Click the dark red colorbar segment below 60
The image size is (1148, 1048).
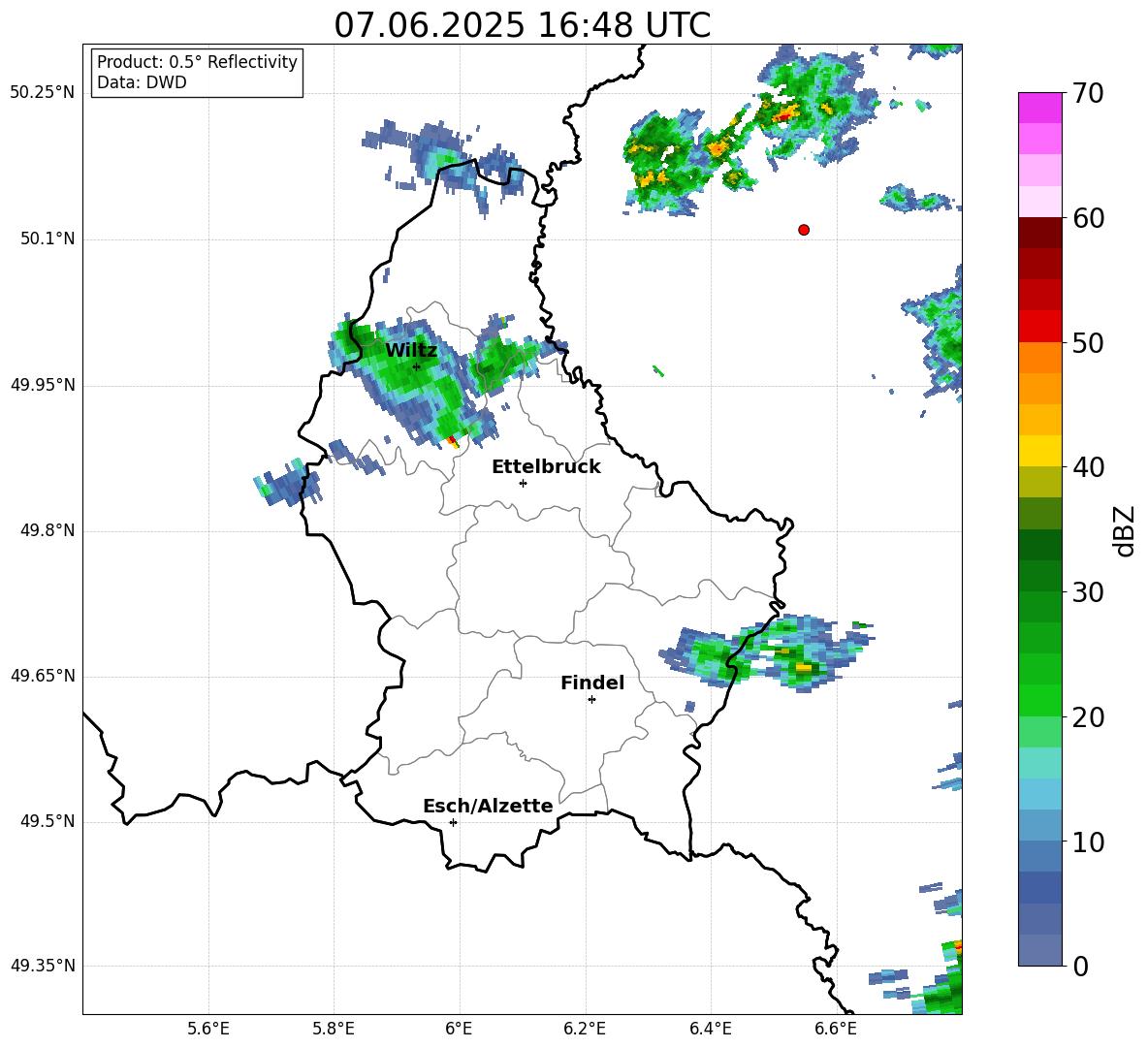(x=1040, y=233)
